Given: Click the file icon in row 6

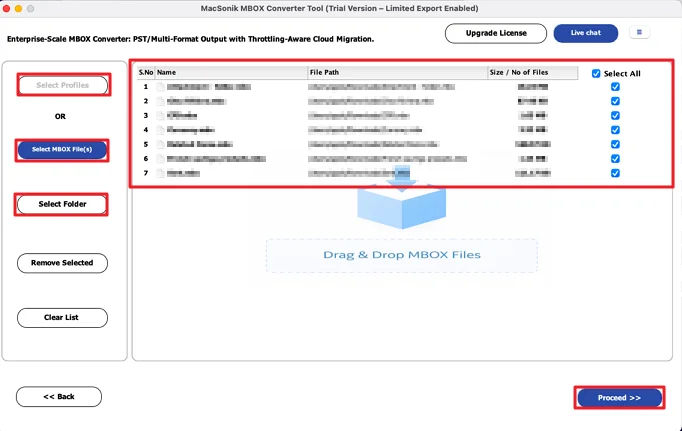Looking at the screenshot, I should pyautogui.click(x=161, y=159).
